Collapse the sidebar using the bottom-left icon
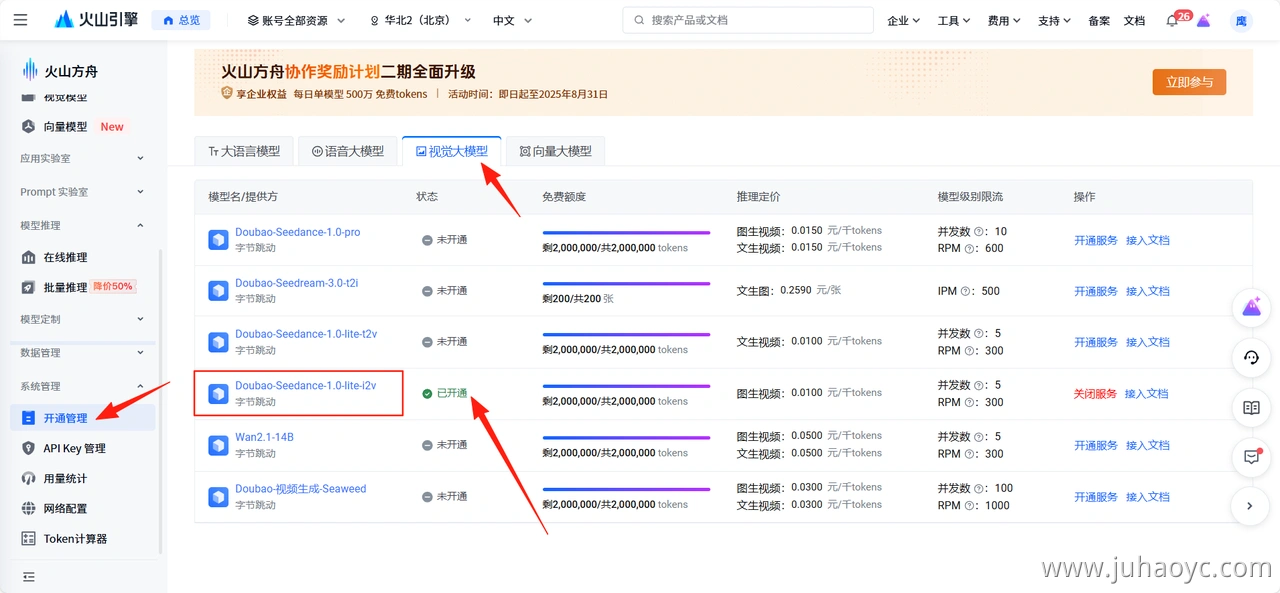 coord(28,577)
